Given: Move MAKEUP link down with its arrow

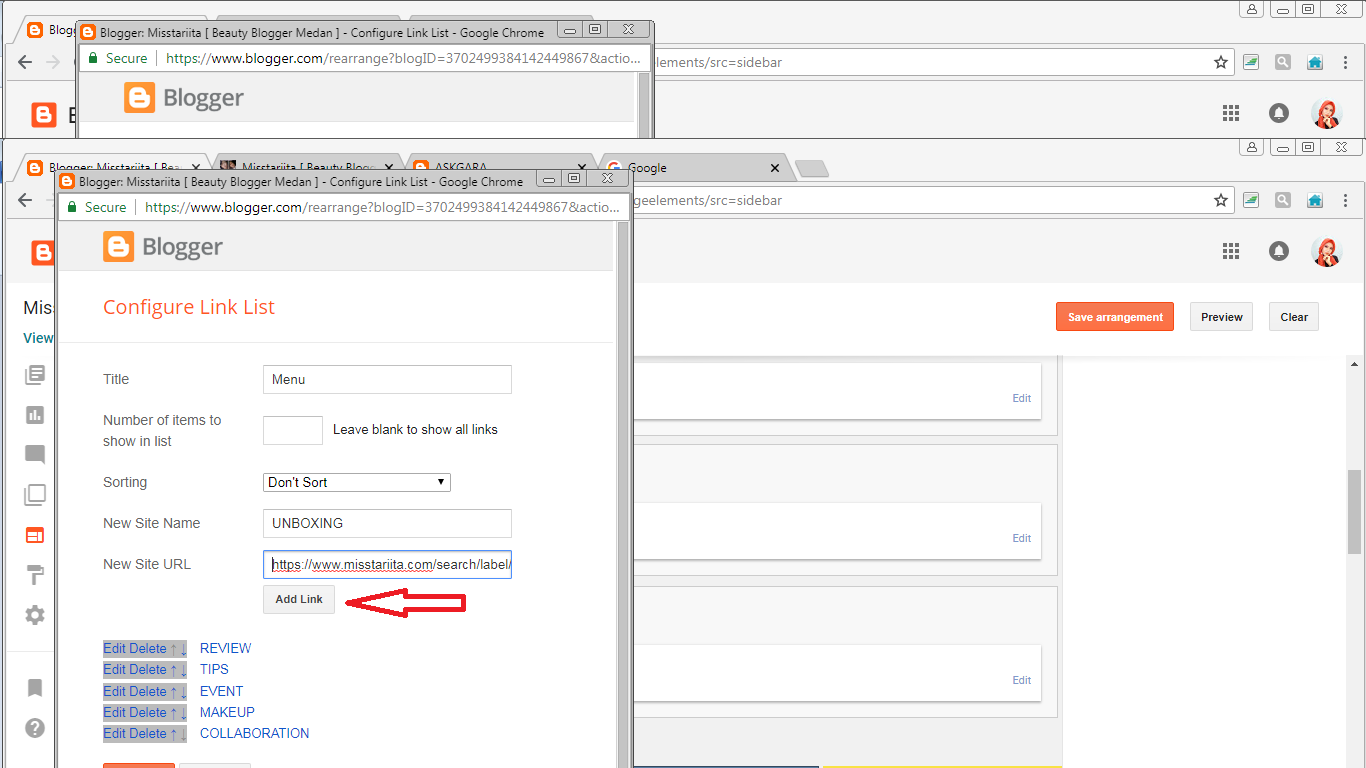Looking at the screenshot, I should click(183, 712).
